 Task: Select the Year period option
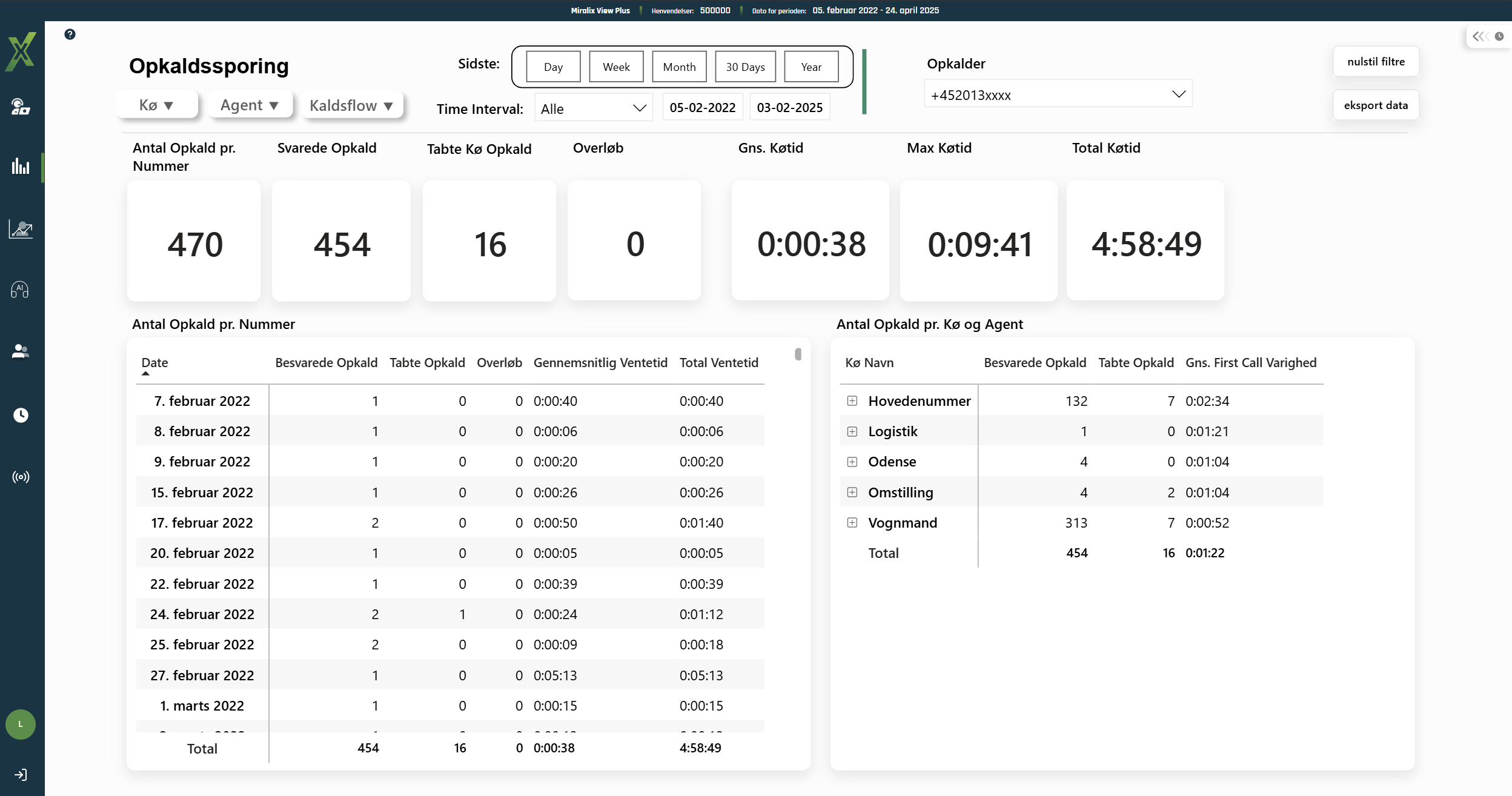point(811,67)
